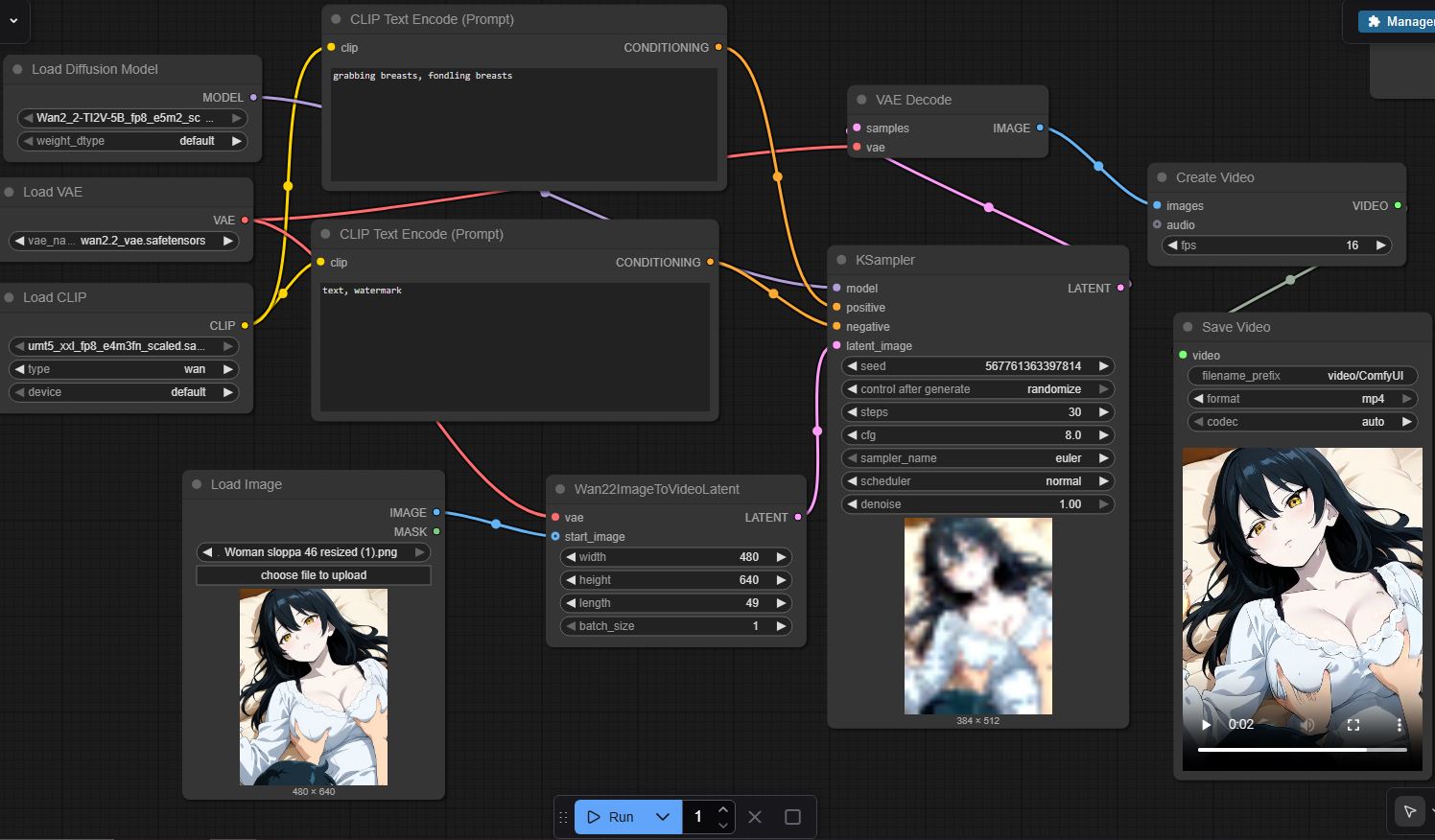
Task: Collapse the Load VAE node
Action: coord(9,192)
